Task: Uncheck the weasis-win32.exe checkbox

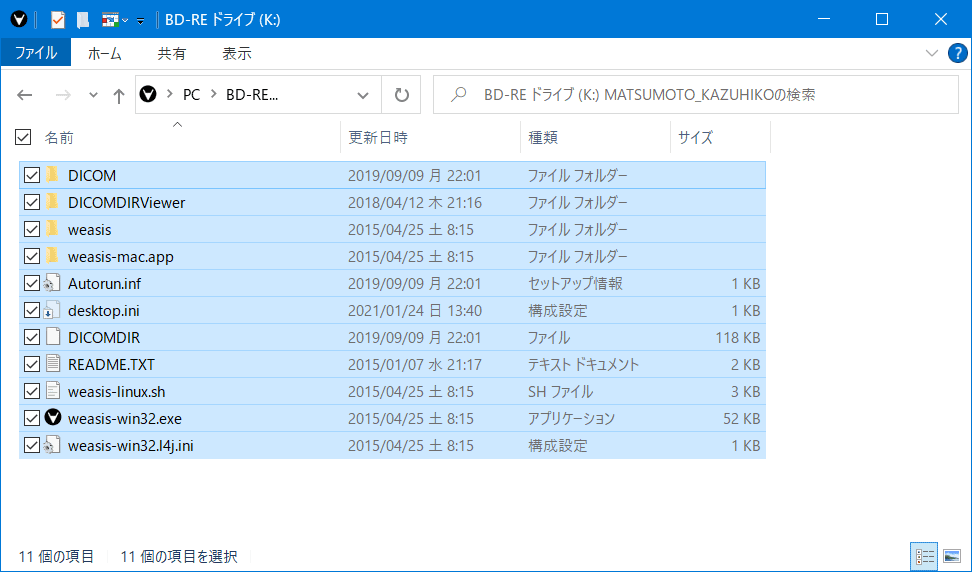Action: (32, 418)
